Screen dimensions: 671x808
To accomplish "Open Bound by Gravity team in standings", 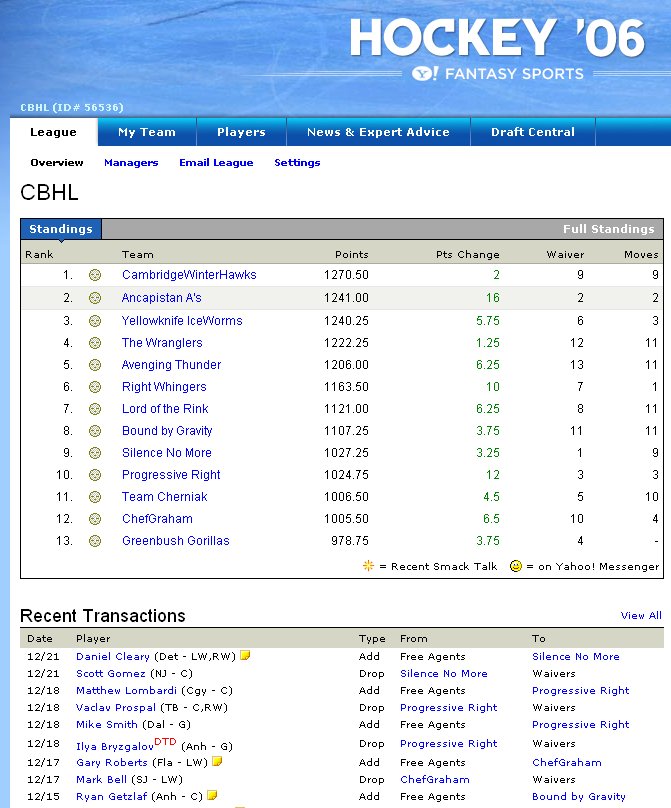I will point(167,431).
